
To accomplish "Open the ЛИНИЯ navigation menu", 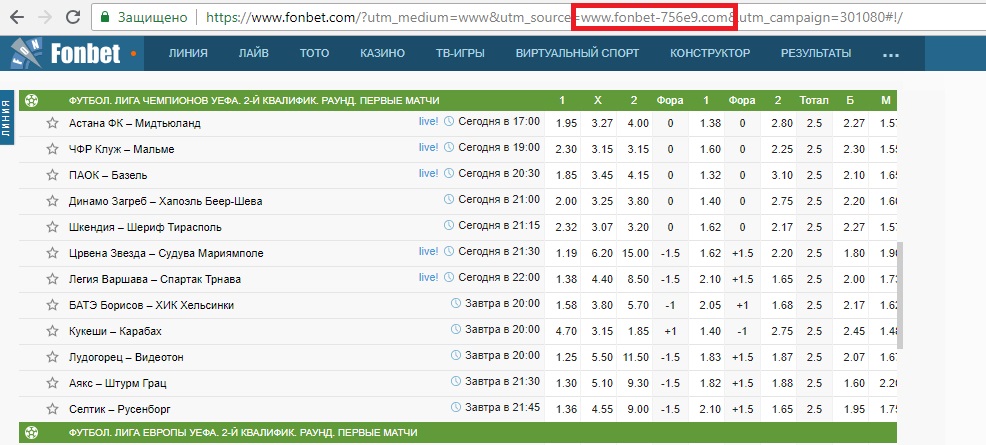I will (188, 53).
